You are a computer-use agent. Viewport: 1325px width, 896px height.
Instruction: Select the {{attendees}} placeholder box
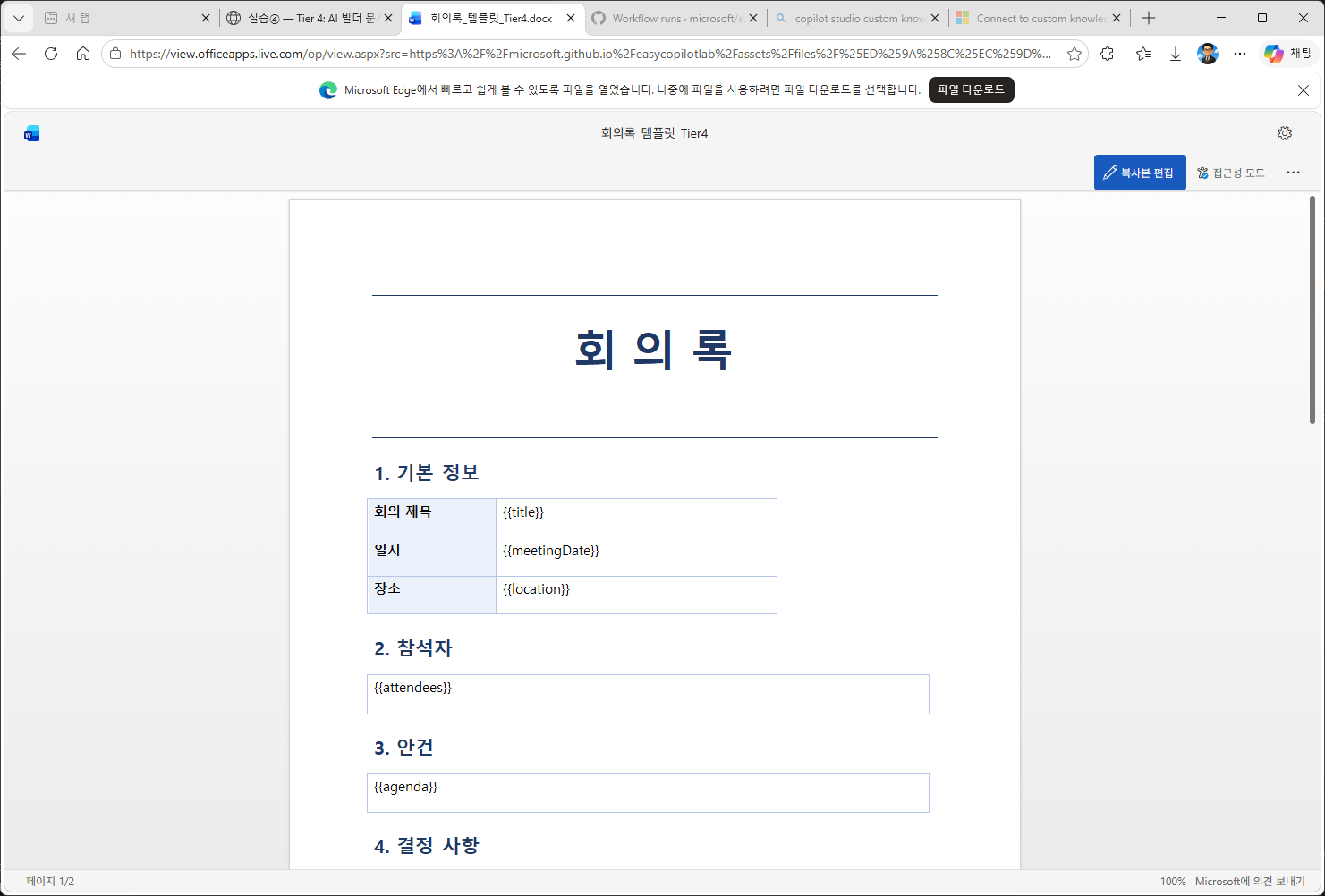pyautogui.click(x=648, y=694)
